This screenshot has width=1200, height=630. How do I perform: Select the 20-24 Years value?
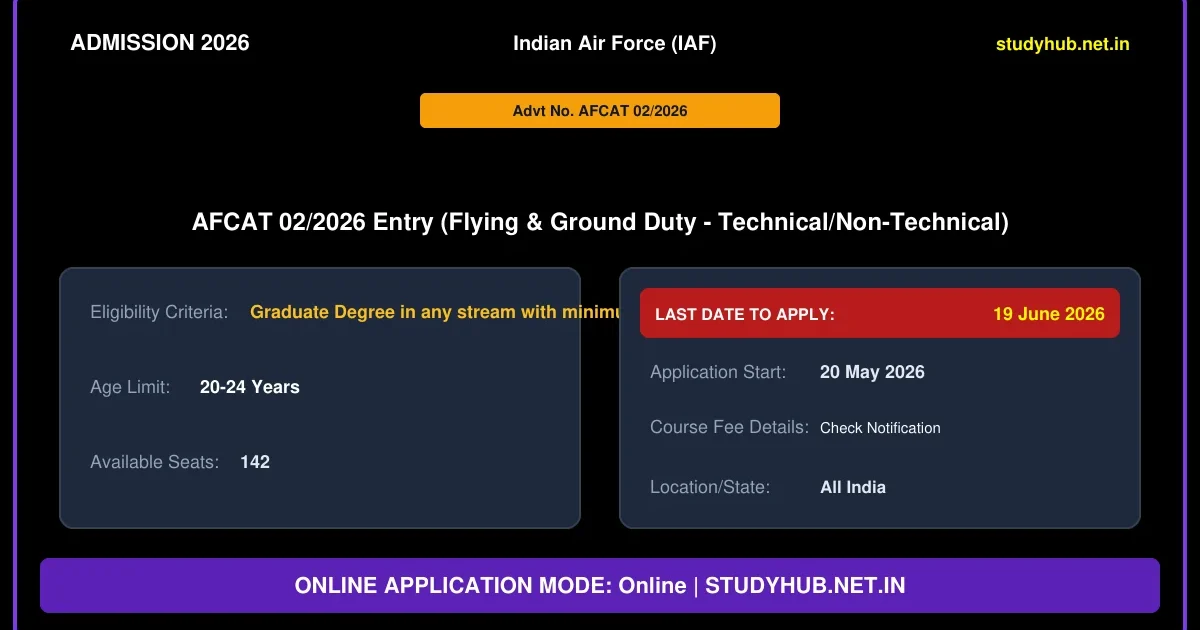click(250, 387)
